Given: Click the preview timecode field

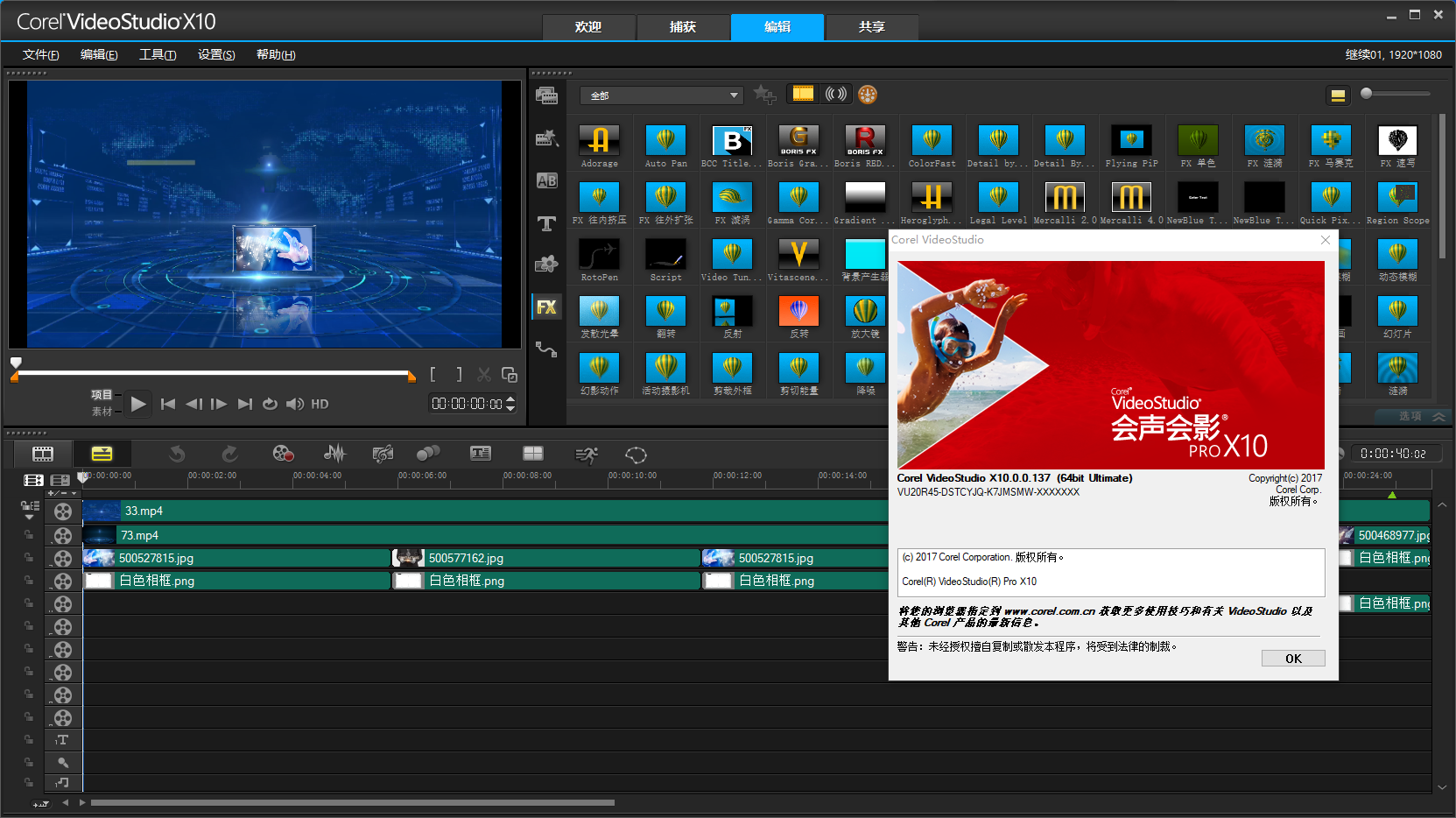Looking at the screenshot, I should click(x=467, y=404).
